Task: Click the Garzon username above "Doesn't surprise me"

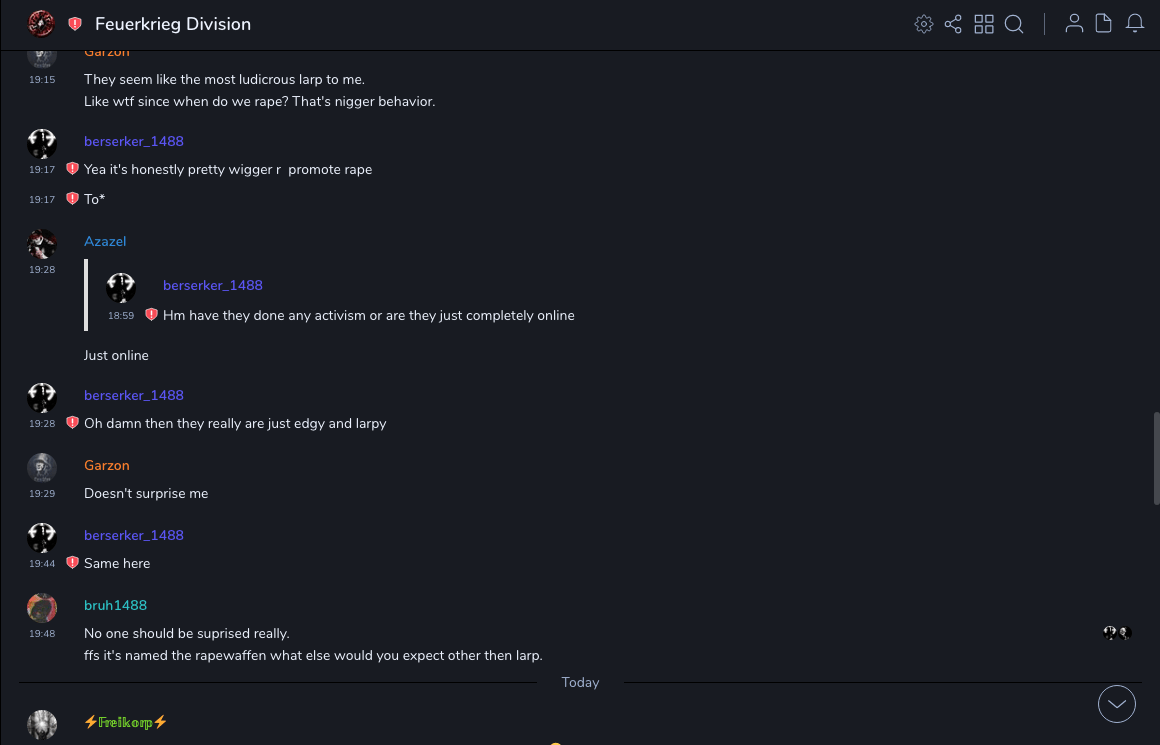Action: [107, 465]
